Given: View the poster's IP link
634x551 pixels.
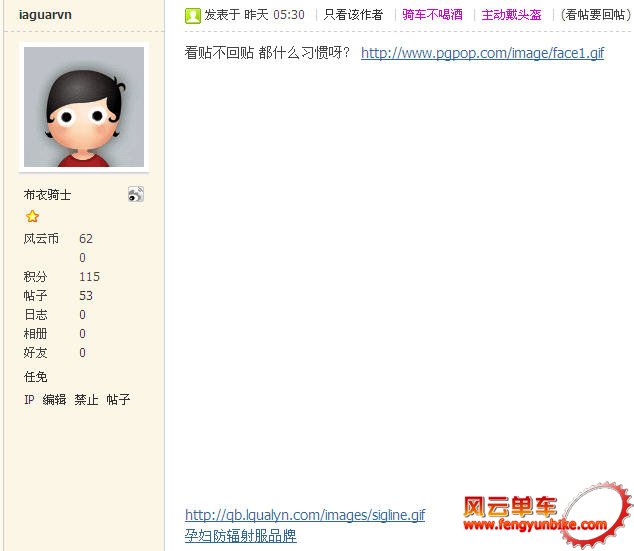Looking at the screenshot, I should [x=29, y=400].
